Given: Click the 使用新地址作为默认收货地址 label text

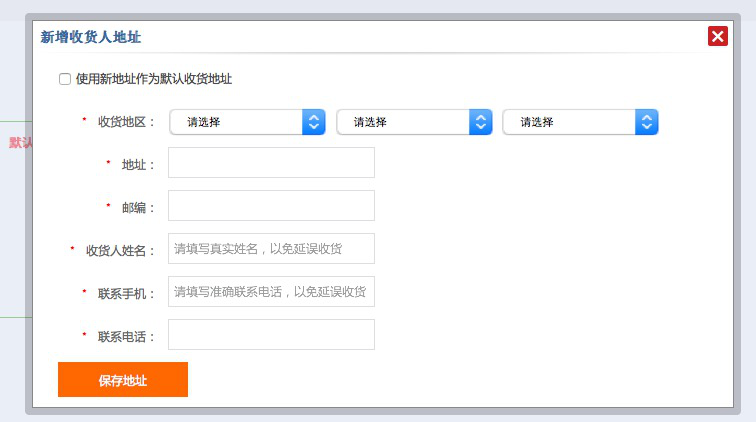Looking at the screenshot, I should coord(154,79).
